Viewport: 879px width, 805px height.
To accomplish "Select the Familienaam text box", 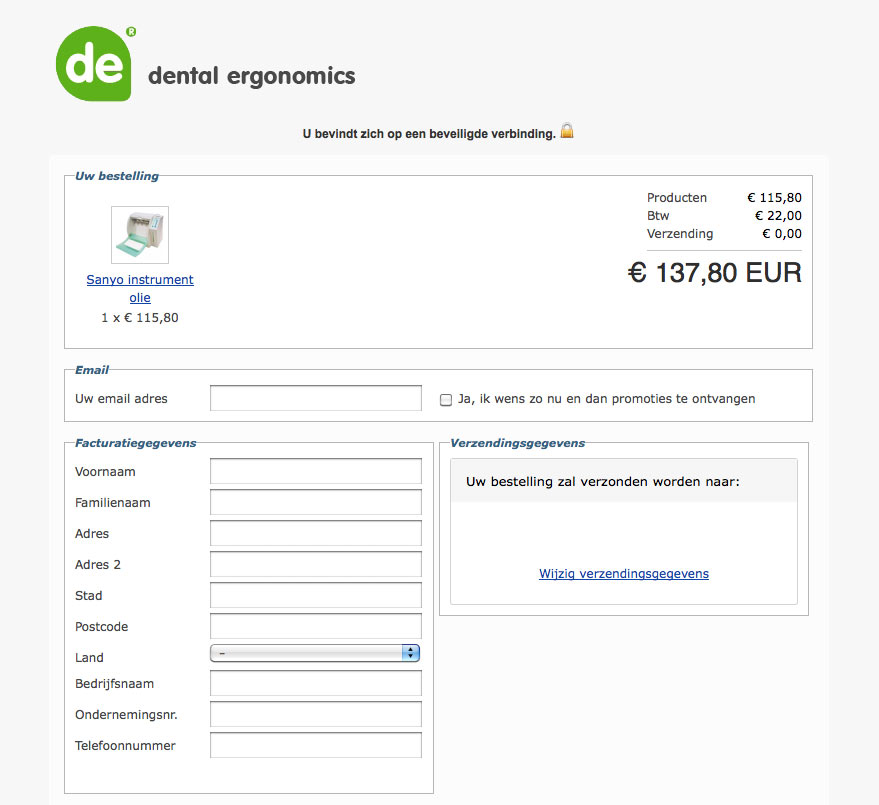I will tap(316, 502).
